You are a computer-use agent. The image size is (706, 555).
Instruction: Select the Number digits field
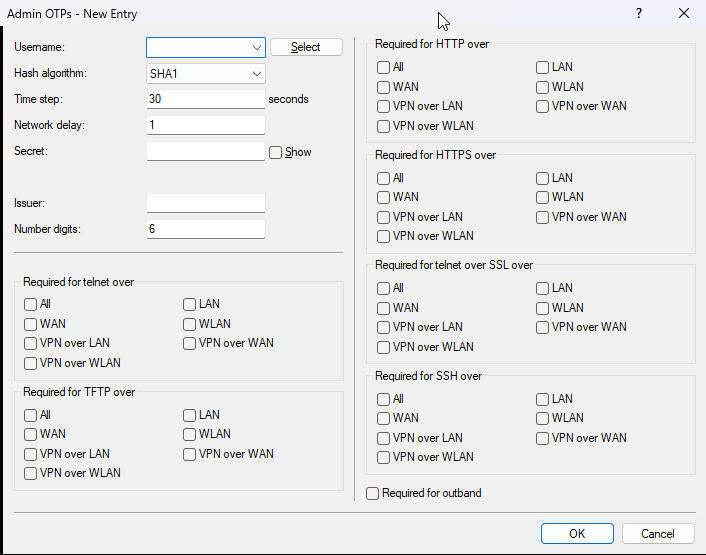(205, 229)
